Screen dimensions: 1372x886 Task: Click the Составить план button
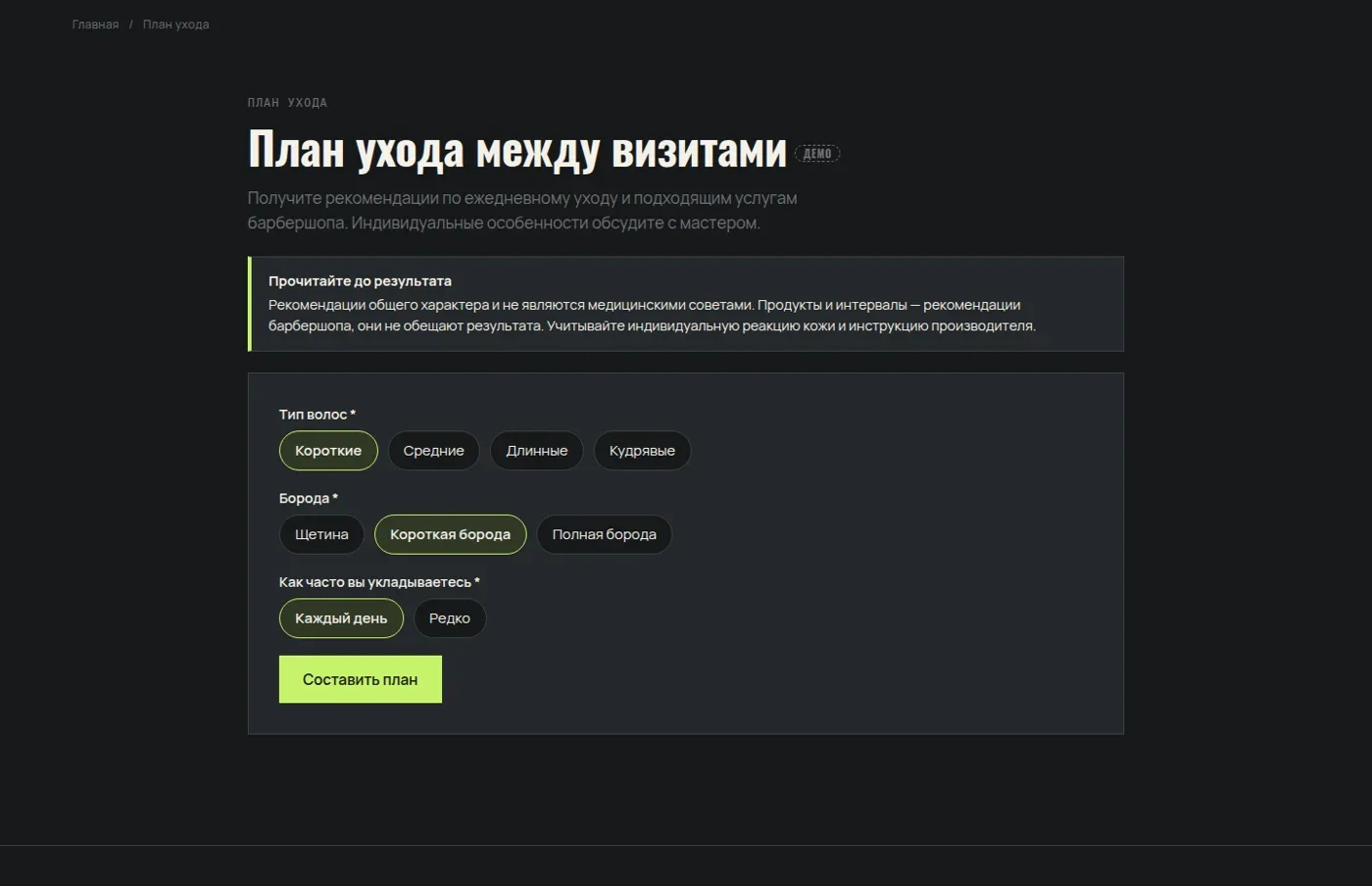point(361,679)
